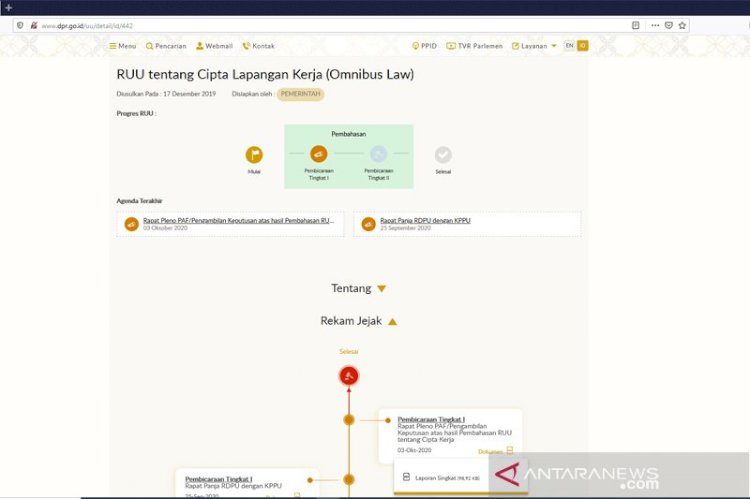Click the Selesai checkmark progress icon
Screen dimensions: 750x499
click(x=443, y=155)
